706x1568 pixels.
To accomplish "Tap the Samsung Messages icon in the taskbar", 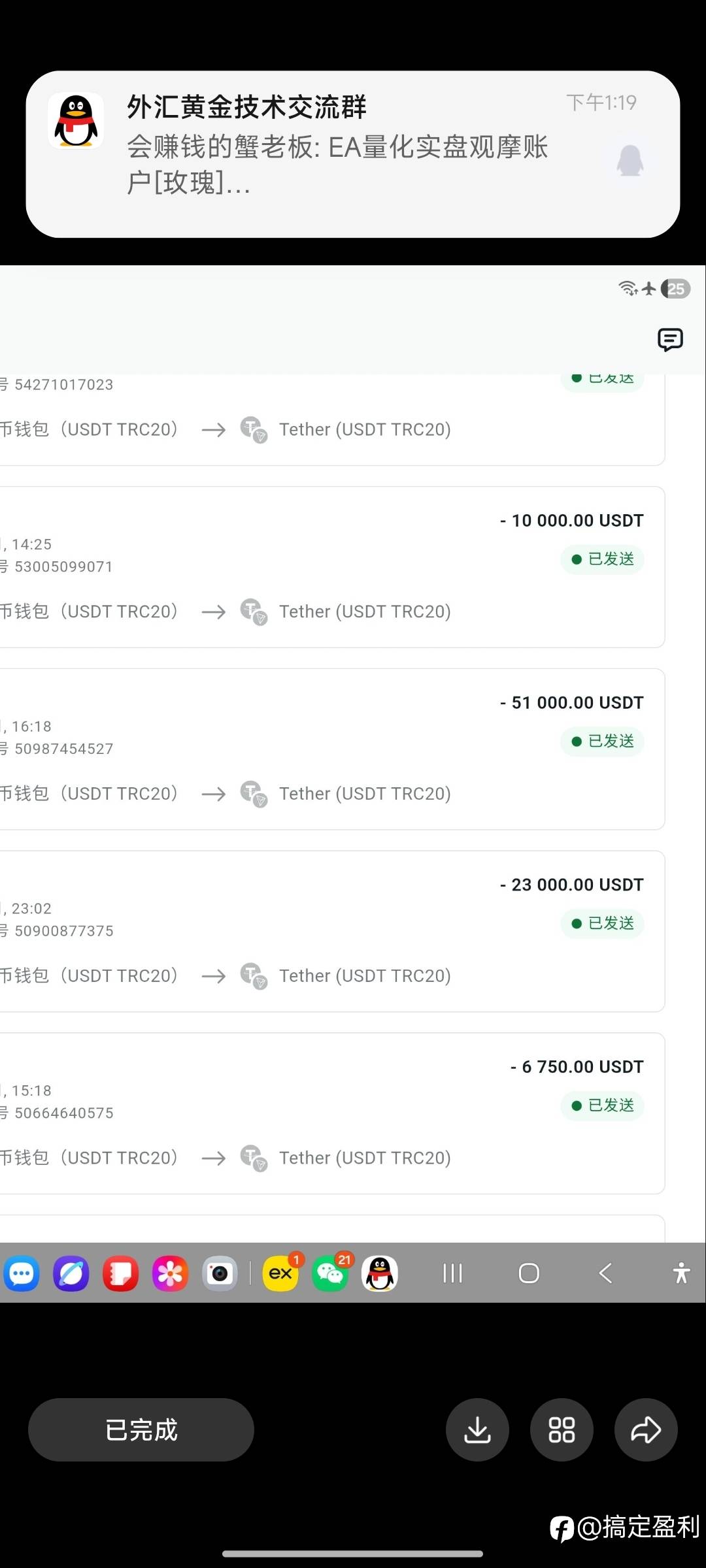I will (x=22, y=1273).
